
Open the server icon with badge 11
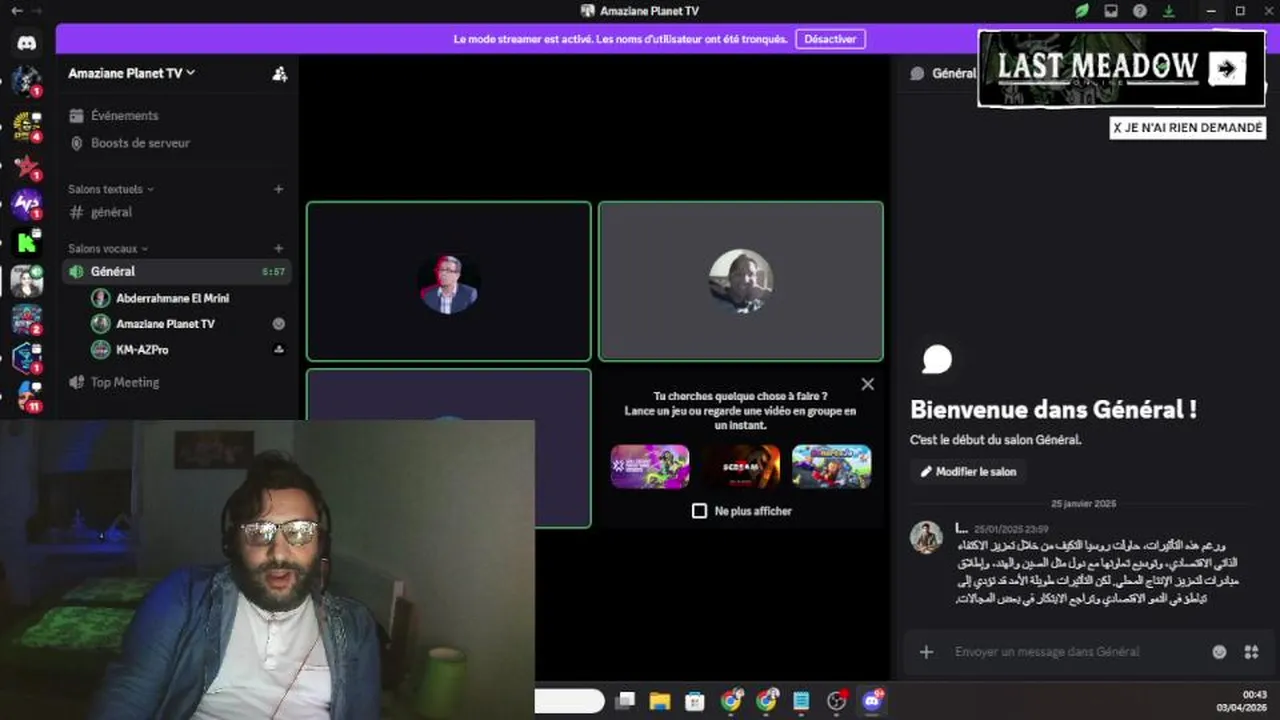click(x=26, y=396)
